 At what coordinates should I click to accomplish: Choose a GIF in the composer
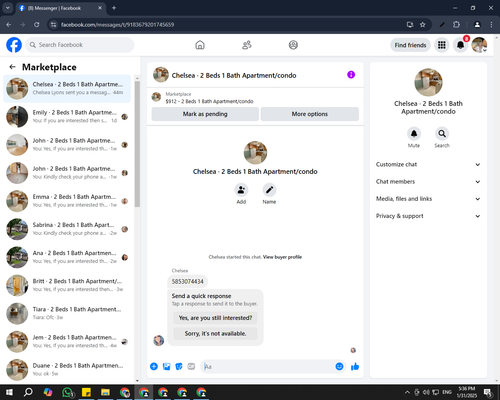[x=191, y=367]
